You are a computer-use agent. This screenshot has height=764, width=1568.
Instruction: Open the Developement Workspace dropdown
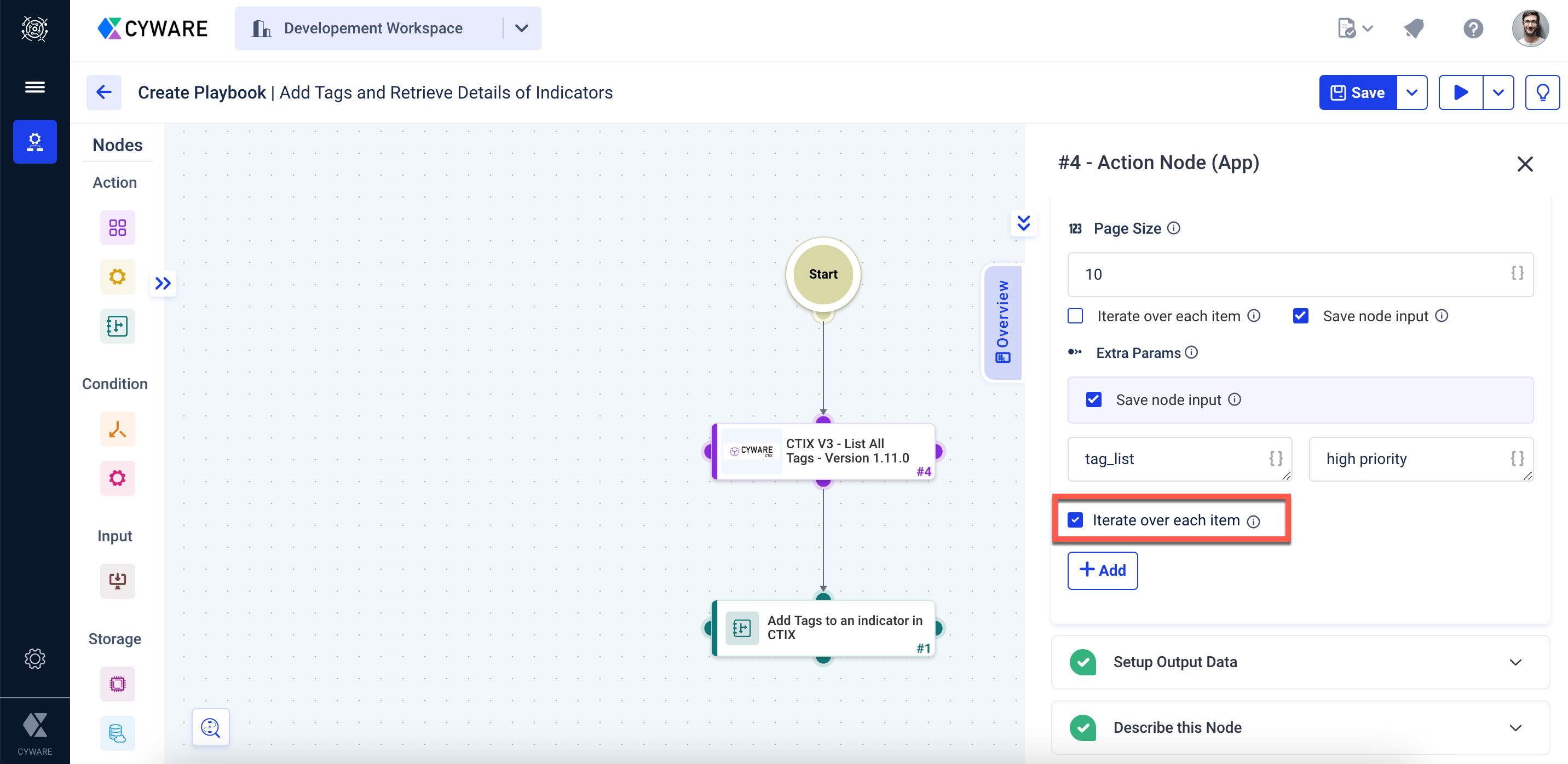[522, 28]
